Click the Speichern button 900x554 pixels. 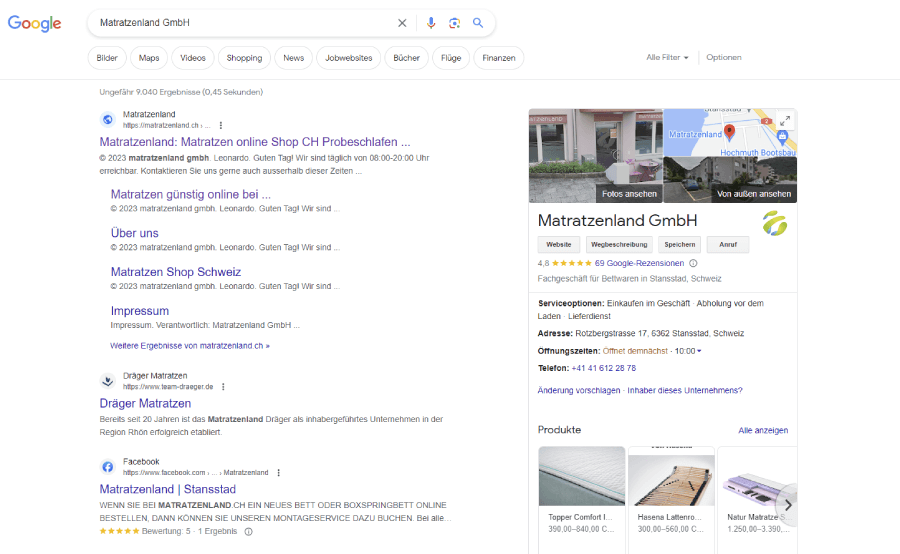[680, 245]
